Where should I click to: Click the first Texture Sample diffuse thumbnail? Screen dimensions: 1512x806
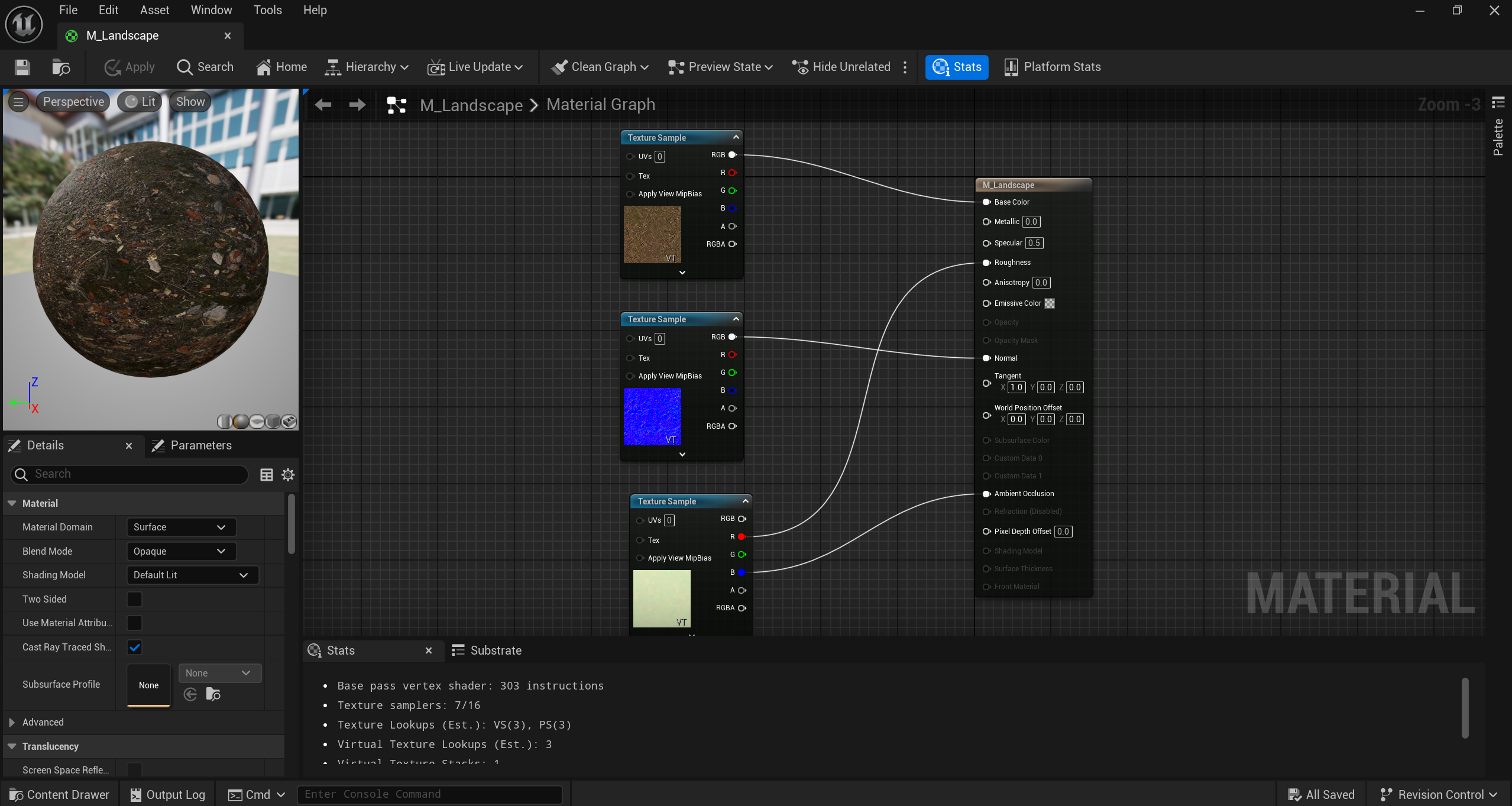click(x=652, y=234)
